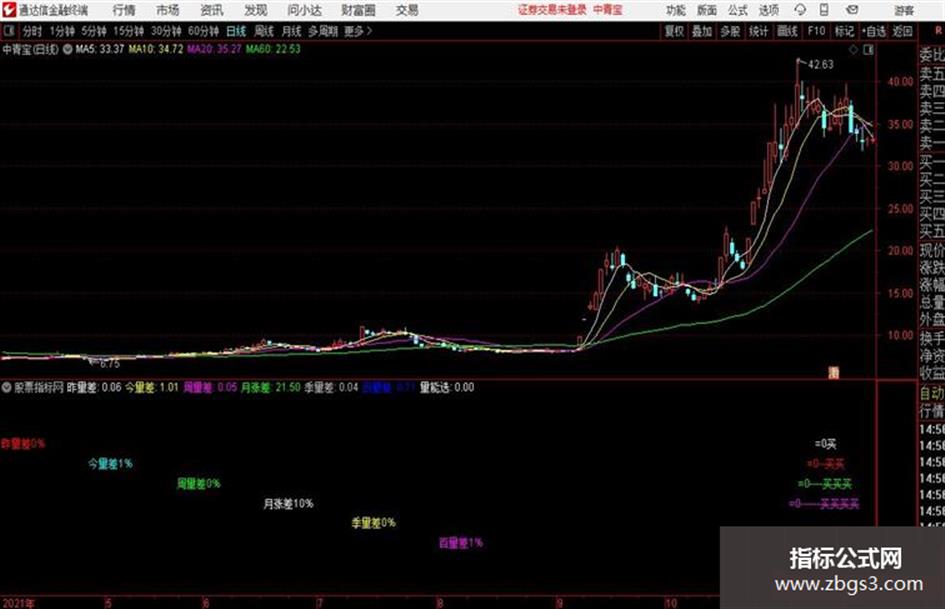Click the mail envelope icon
This screenshot has height=609, width=945.
tap(852, 10)
